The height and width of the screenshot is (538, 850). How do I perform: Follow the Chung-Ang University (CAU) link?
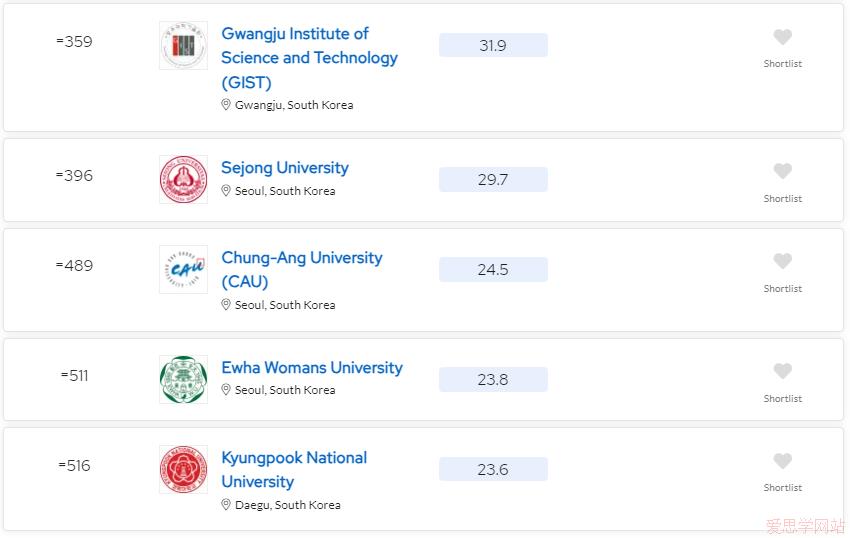coord(301,270)
